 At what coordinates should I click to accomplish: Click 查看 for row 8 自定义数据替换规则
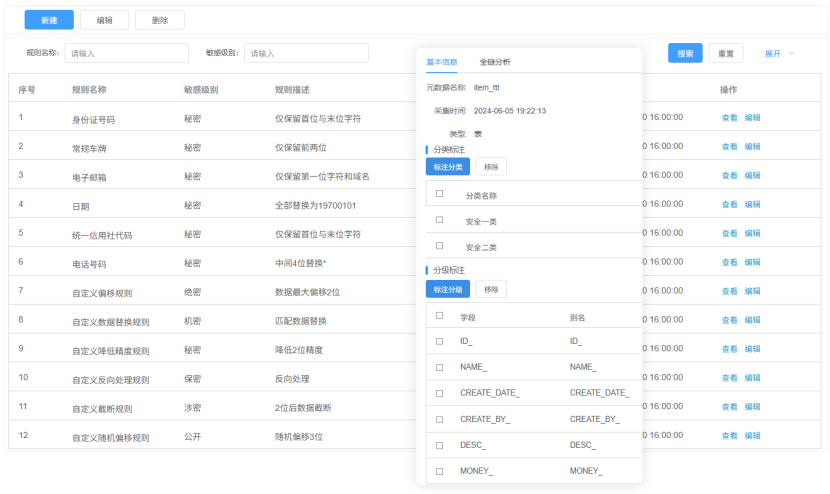(729, 320)
